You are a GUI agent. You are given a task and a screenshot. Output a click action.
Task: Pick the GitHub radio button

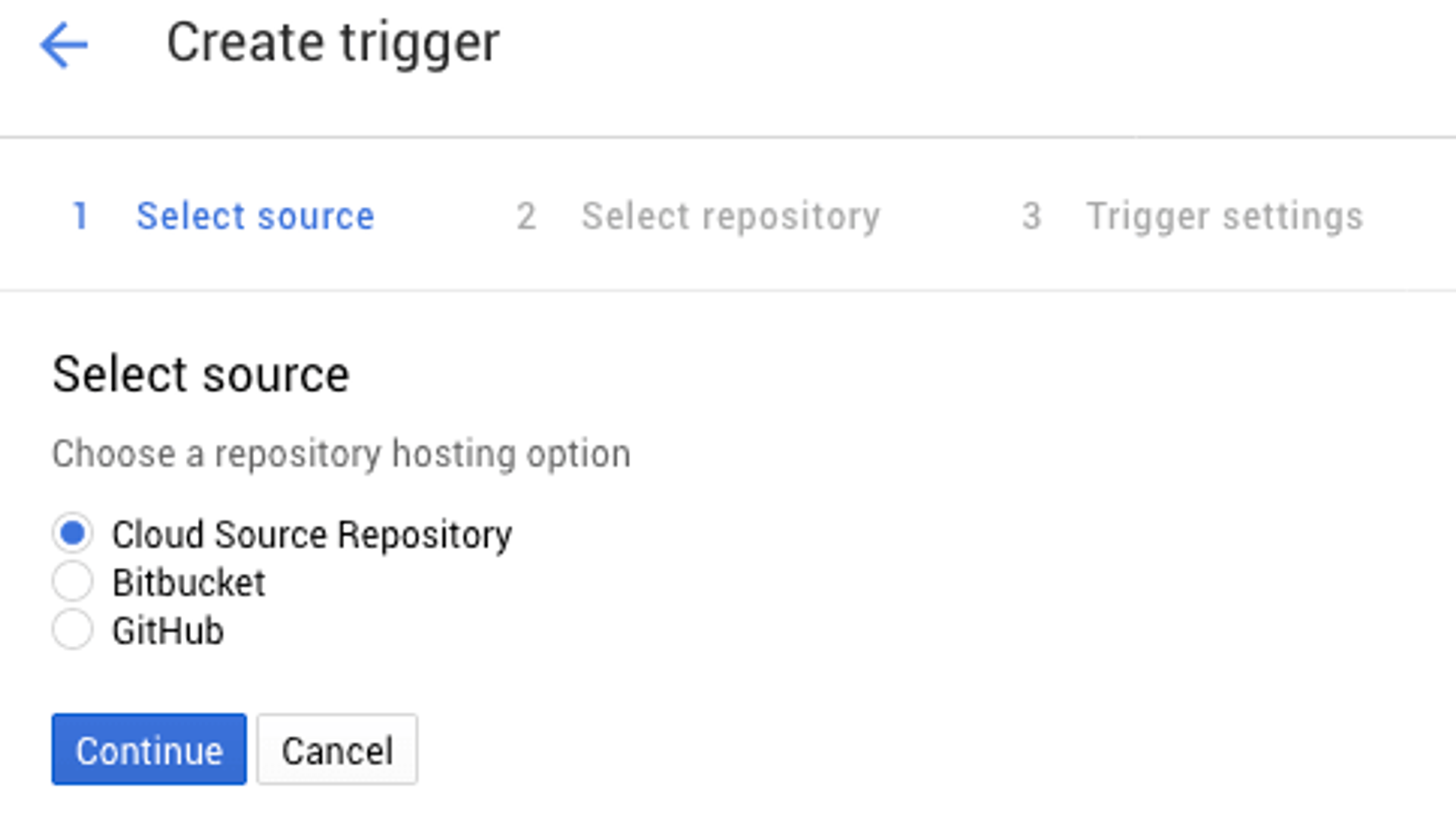73,630
